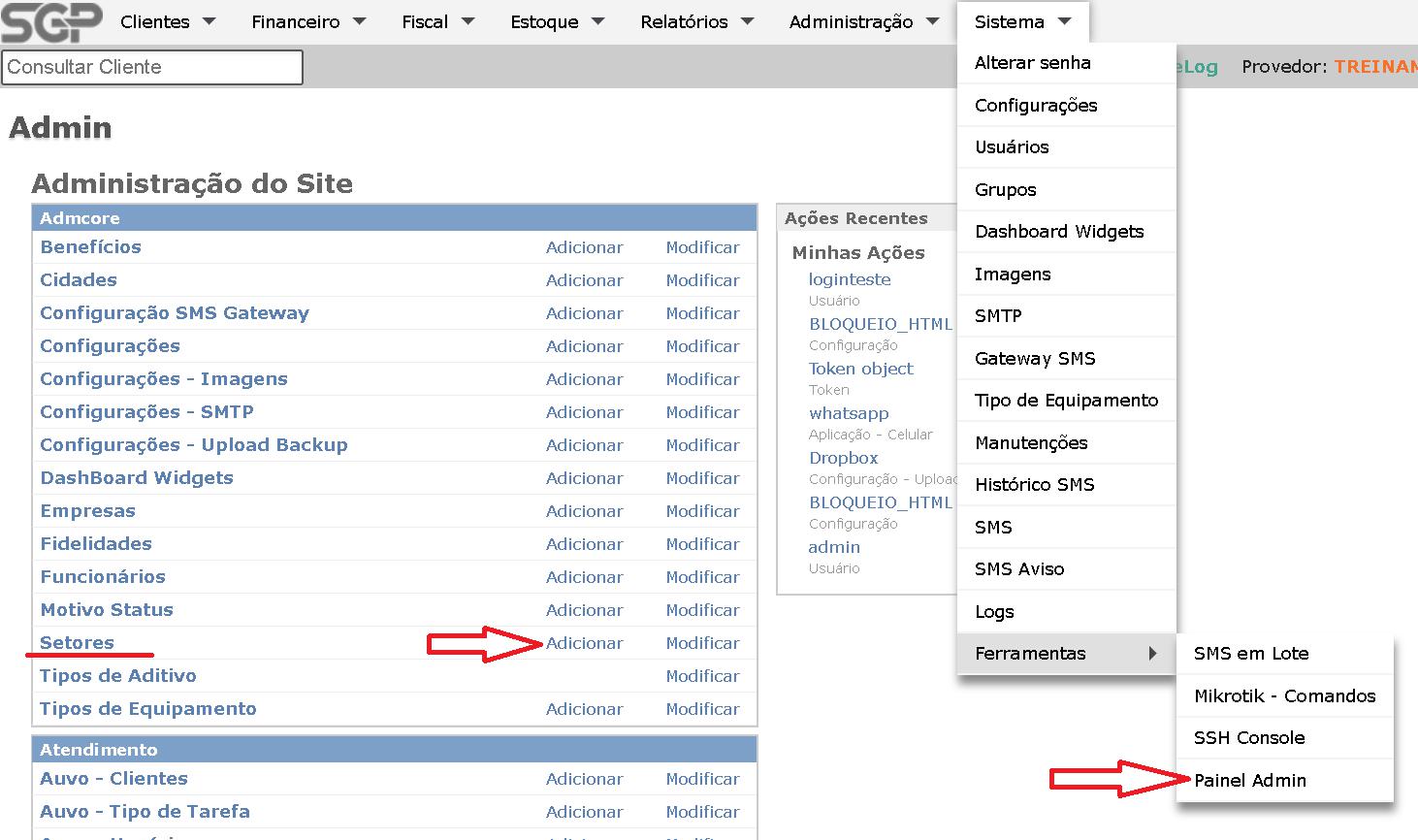Open SMS em Lote tool

point(1250,653)
